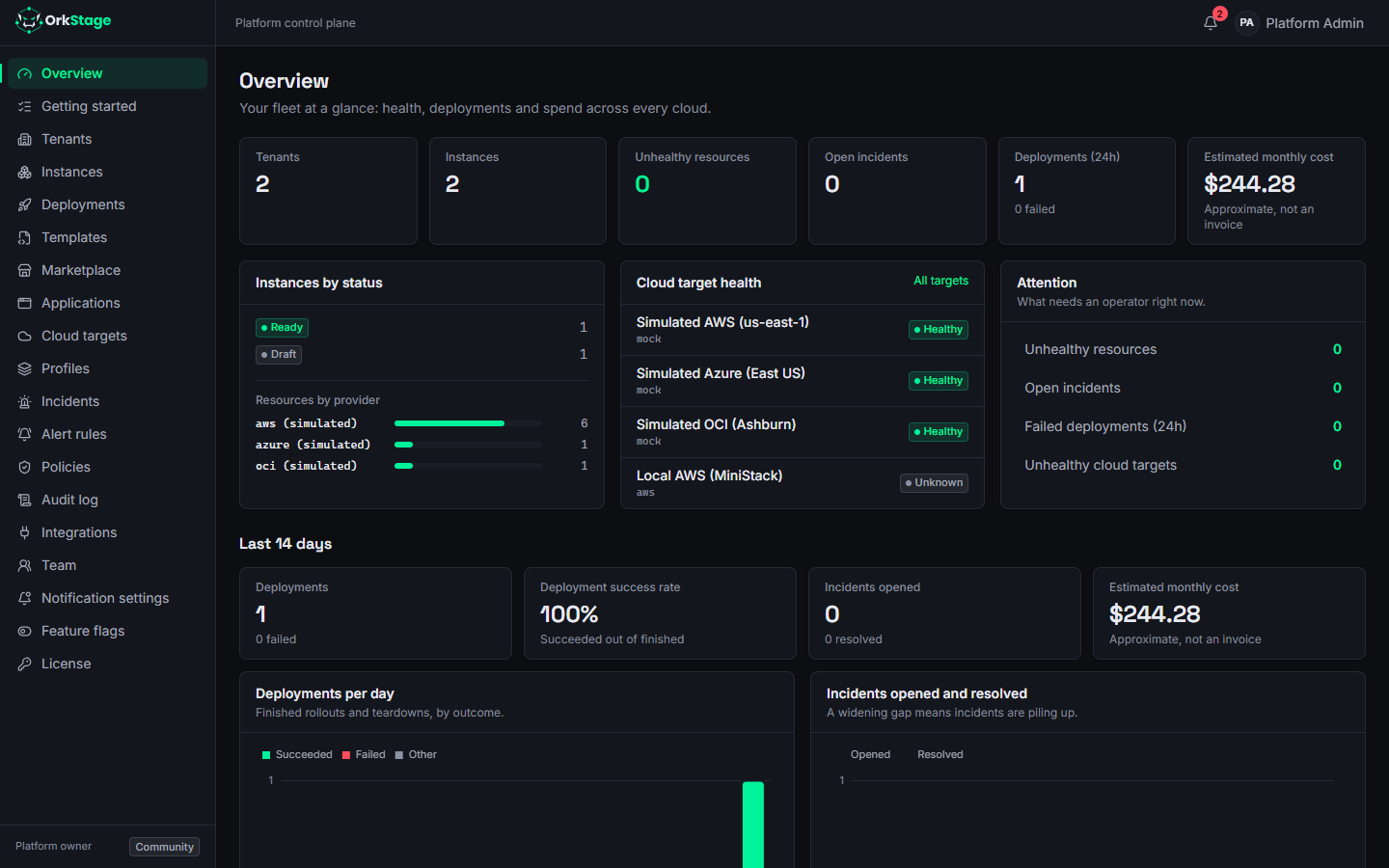Click the Instances cubes icon
1389x868 pixels.
pos(24,172)
